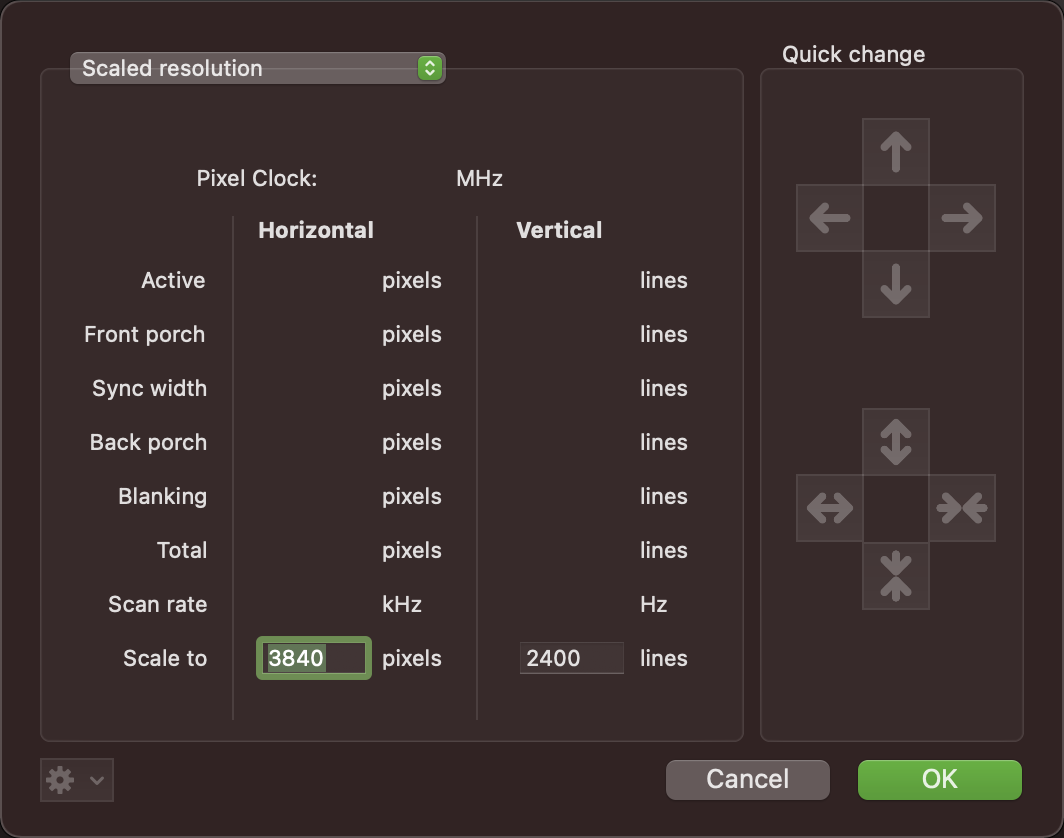Confirm changes with the OK button
The image size is (1064, 838).
click(939, 779)
